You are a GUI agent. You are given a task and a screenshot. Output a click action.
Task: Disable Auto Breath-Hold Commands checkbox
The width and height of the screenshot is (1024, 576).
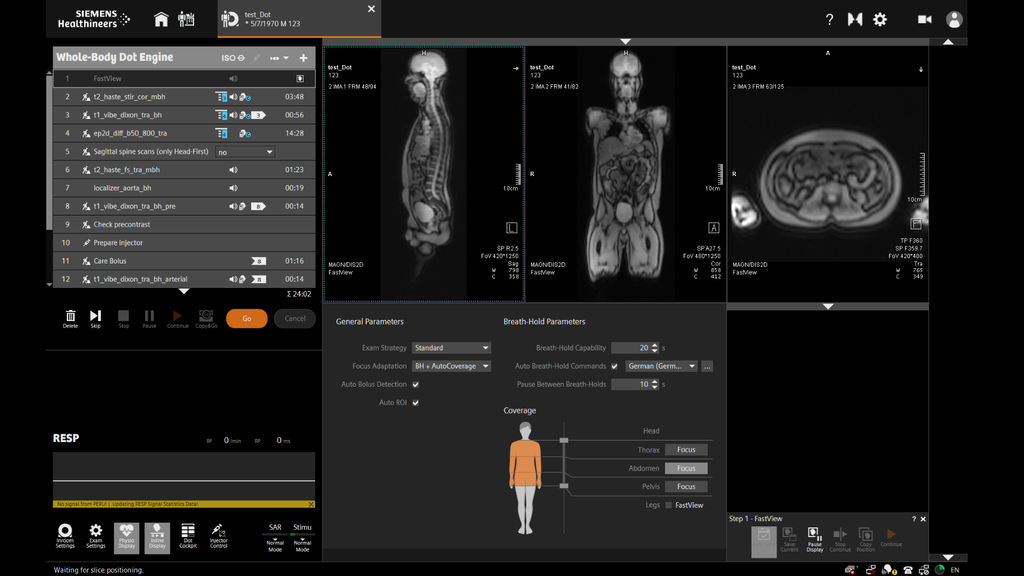[615, 366]
